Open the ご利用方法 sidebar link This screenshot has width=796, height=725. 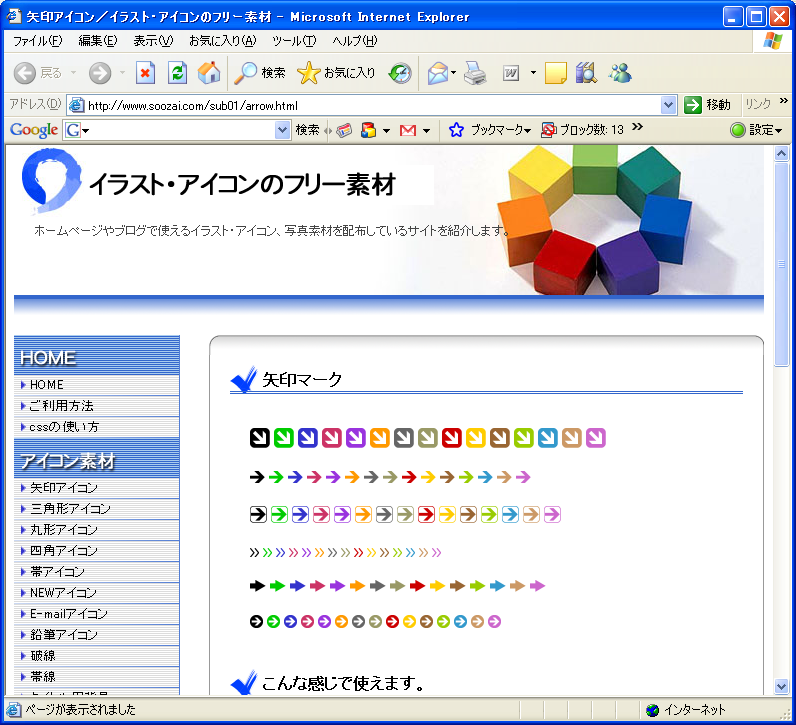61,406
